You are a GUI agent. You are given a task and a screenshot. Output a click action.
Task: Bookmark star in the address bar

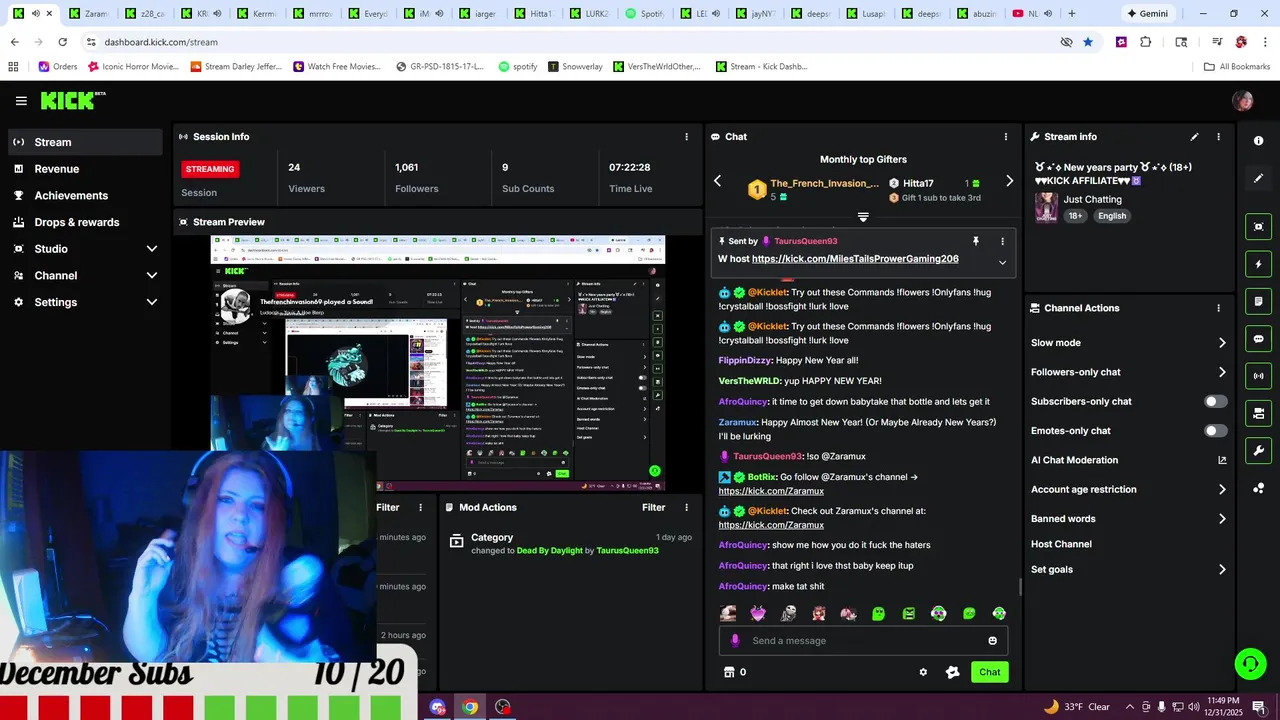(x=1087, y=42)
